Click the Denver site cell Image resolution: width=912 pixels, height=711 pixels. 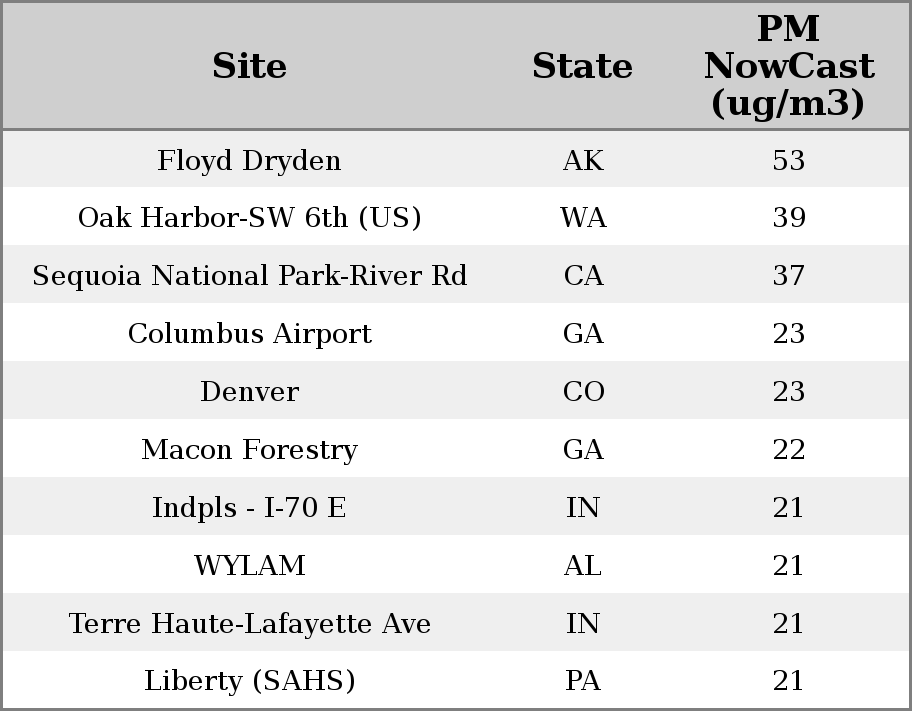tap(249, 391)
